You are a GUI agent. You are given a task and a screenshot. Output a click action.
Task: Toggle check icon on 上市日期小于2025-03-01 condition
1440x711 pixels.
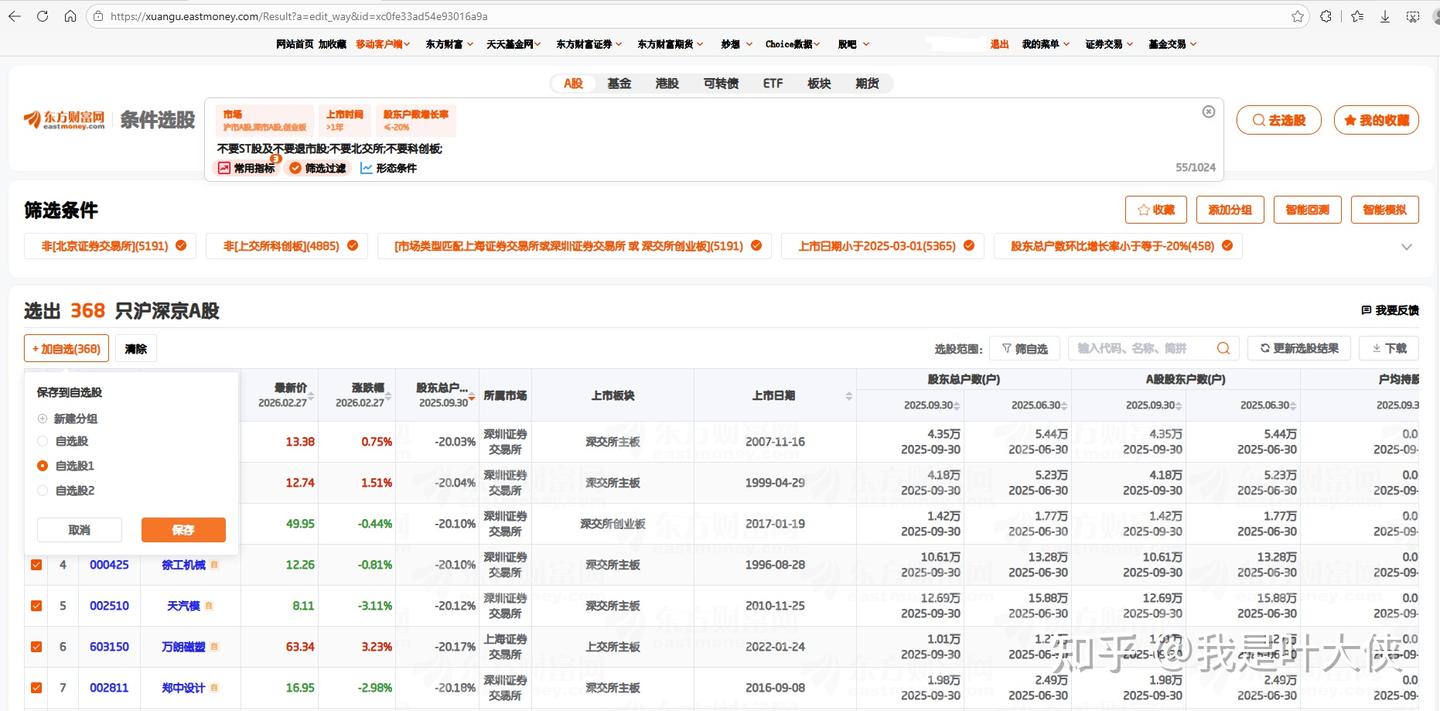(x=969, y=245)
